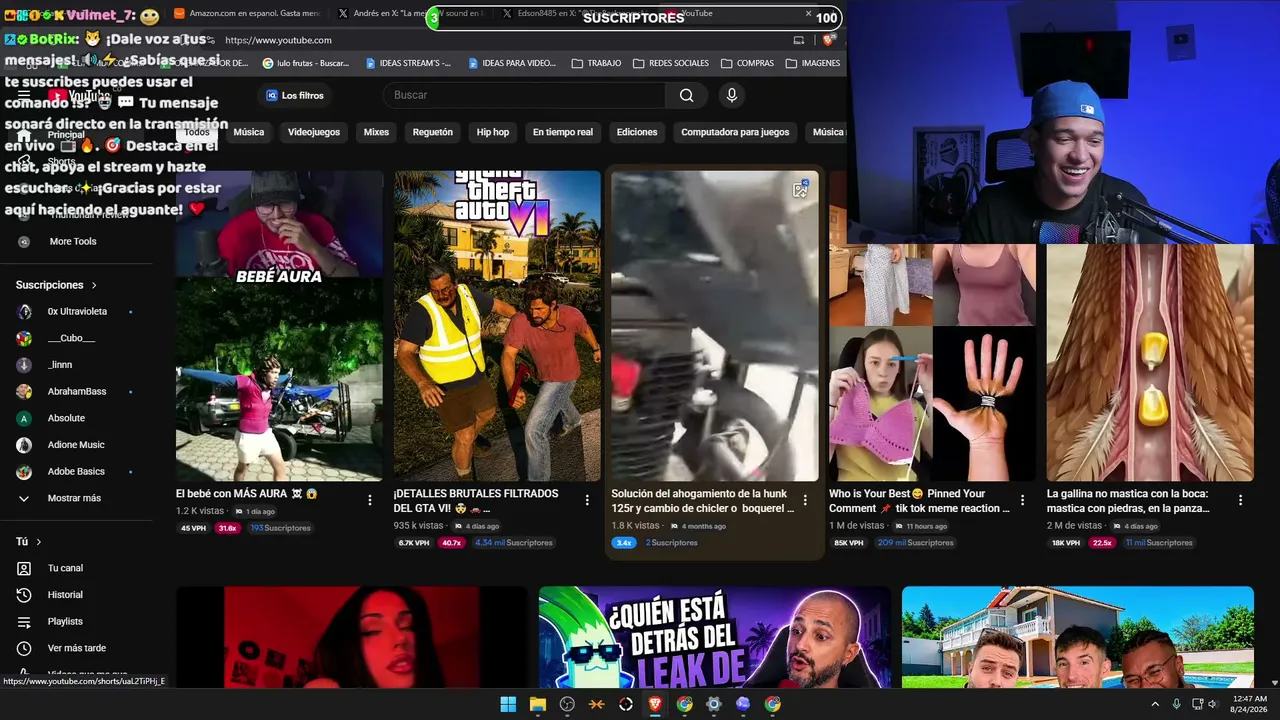Image resolution: width=1280 pixels, height=720 pixels.
Task: Expand the Tú section chevron
Action: coord(39,542)
